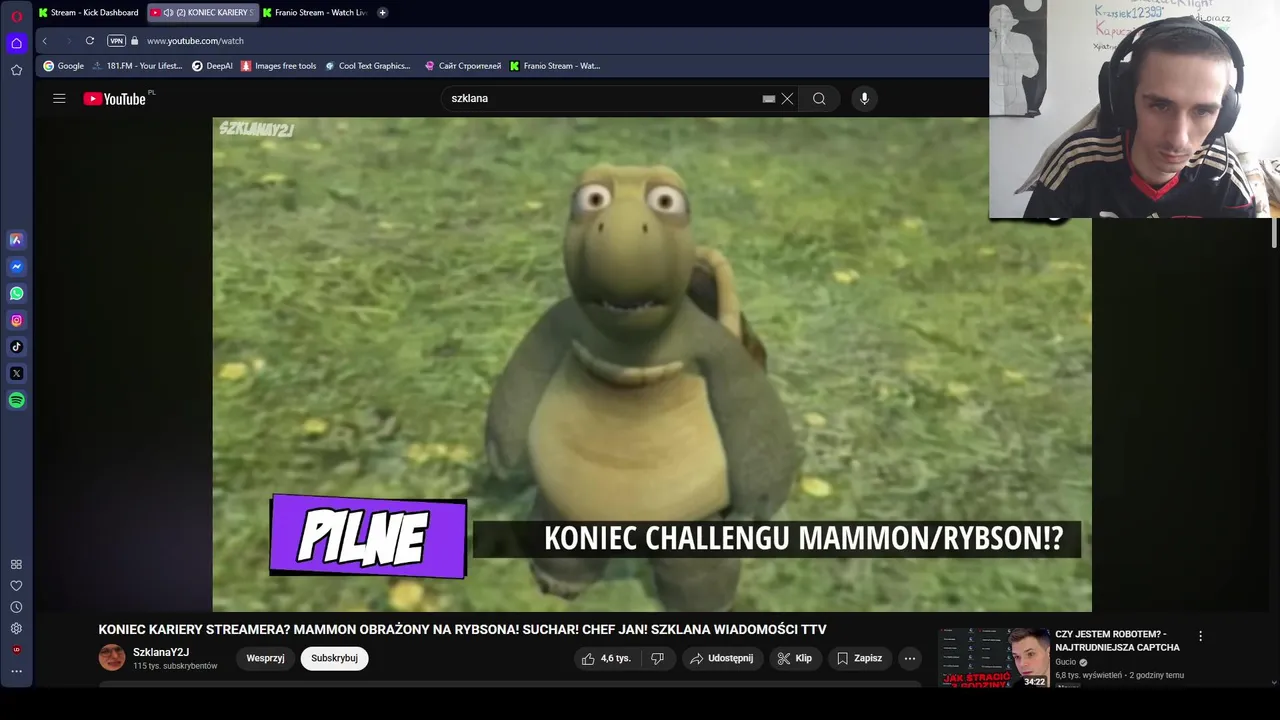Open DeepAI bookmark in bookmarks bar
The width and height of the screenshot is (1280, 720).
pyautogui.click(x=212, y=66)
